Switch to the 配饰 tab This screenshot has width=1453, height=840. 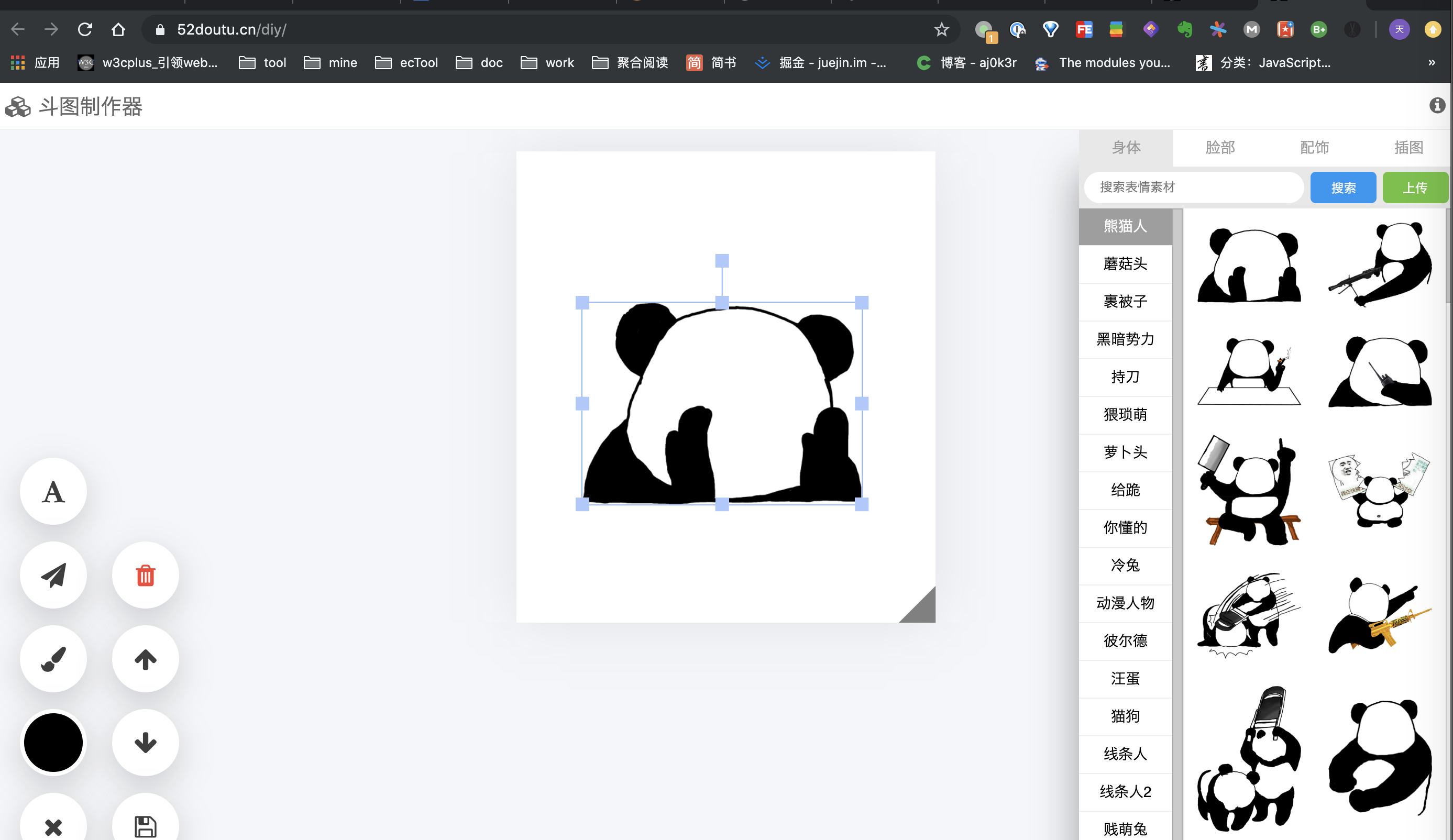(x=1314, y=148)
